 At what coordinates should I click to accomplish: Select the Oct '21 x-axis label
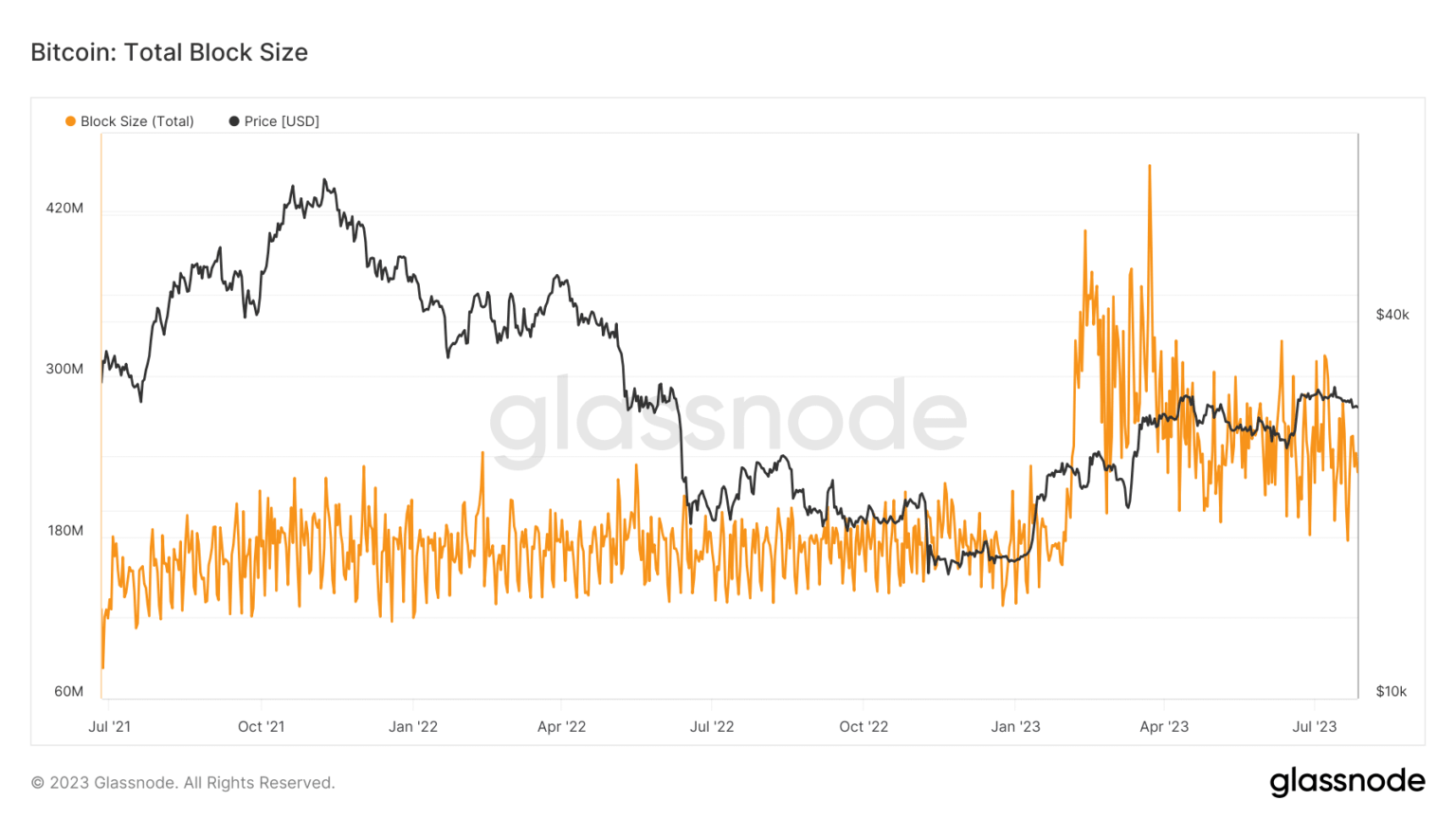(262, 726)
